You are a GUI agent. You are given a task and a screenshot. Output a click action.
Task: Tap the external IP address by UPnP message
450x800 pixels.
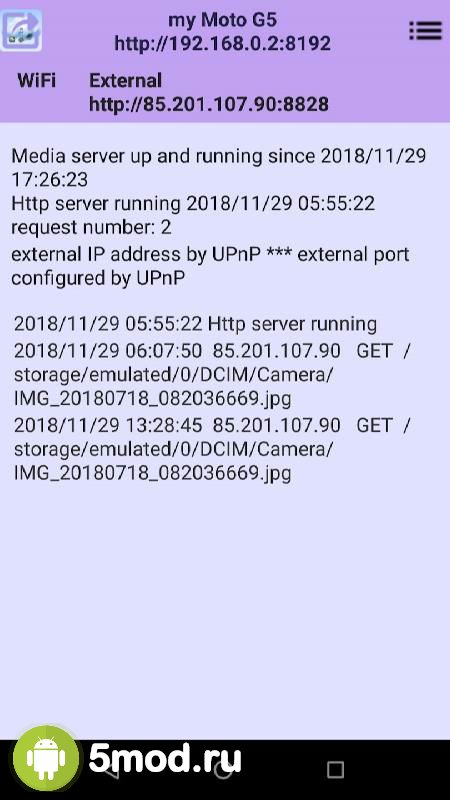point(210,266)
